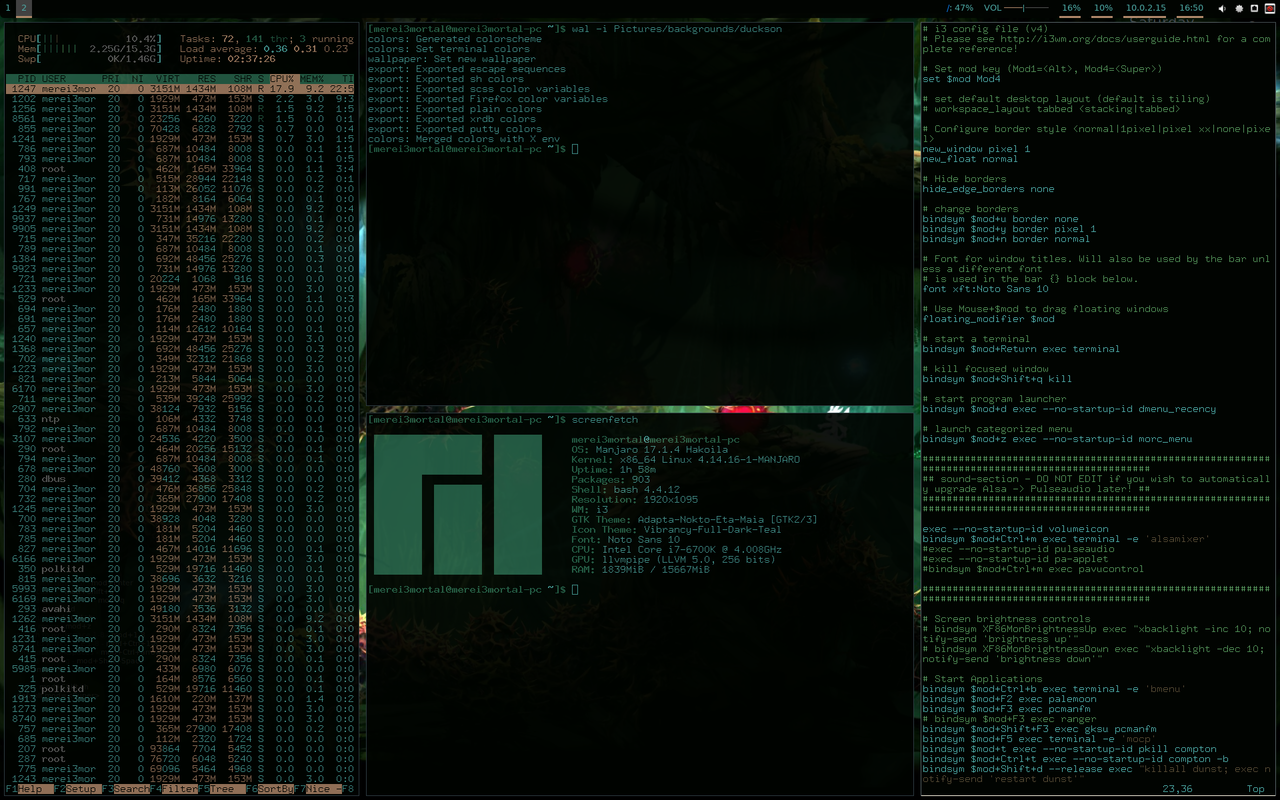Switch to workspace 1
Image resolution: width=1280 pixels, height=800 pixels.
click(7, 7)
